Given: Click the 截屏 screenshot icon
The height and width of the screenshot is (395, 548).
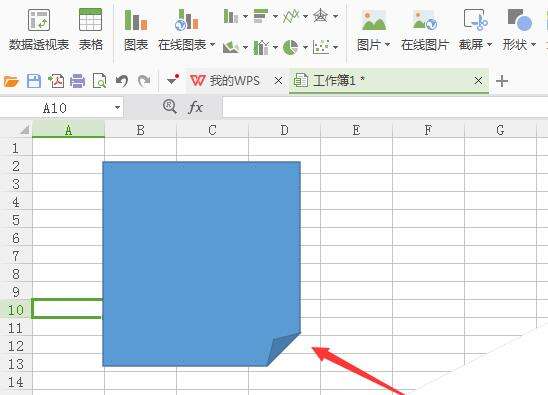Looking at the screenshot, I should tap(475, 19).
